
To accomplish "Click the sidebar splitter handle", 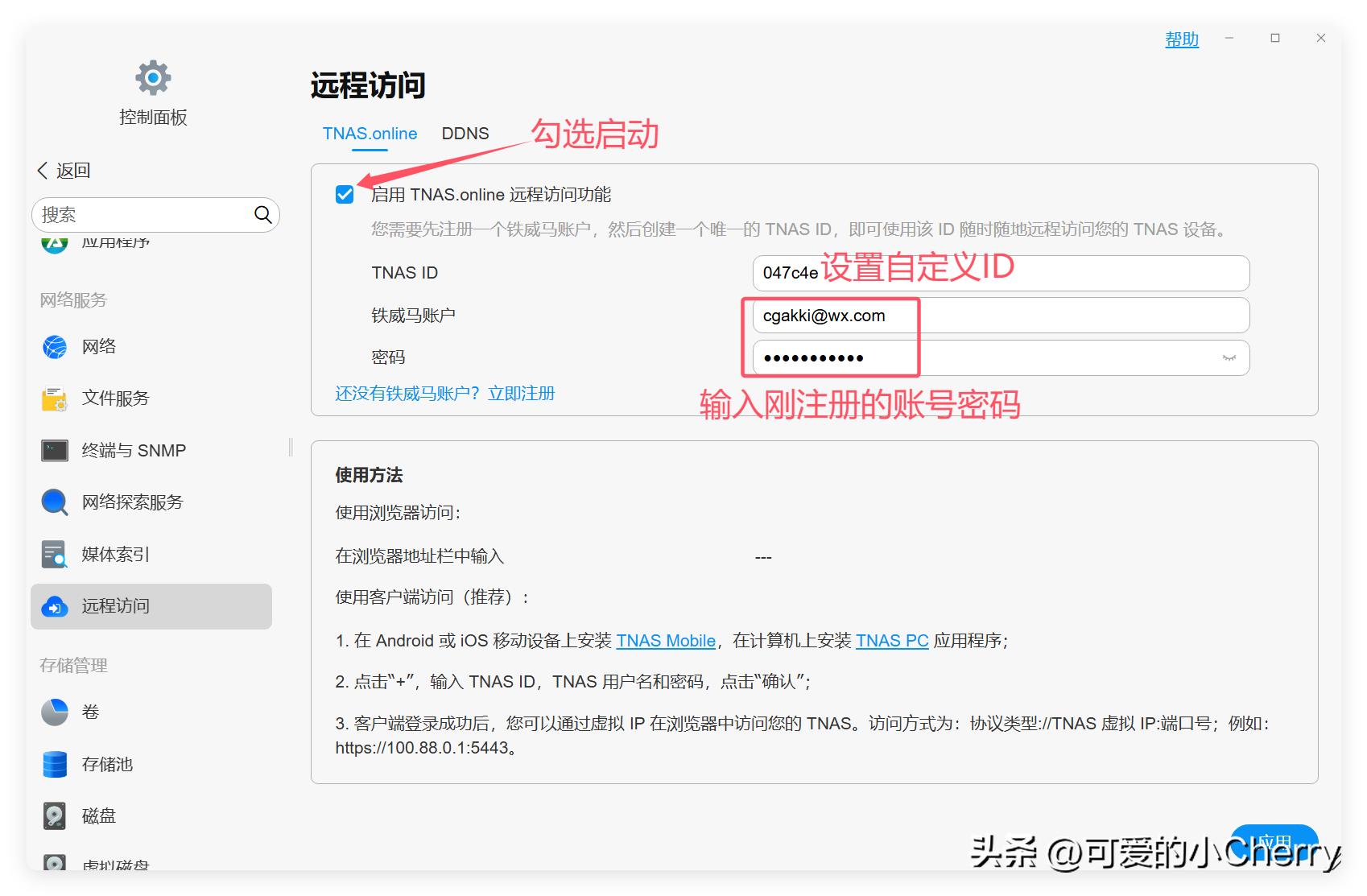I will tap(290, 448).
